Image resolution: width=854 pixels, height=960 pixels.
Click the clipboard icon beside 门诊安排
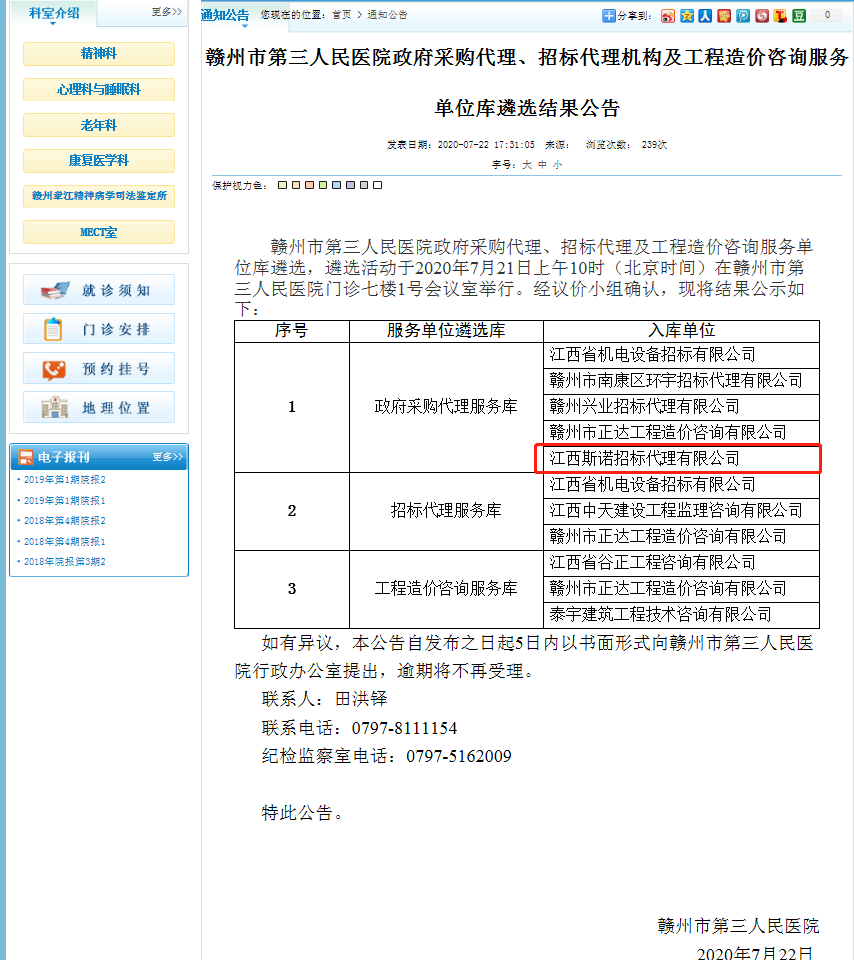pyautogui.click(x=53, y=329)
